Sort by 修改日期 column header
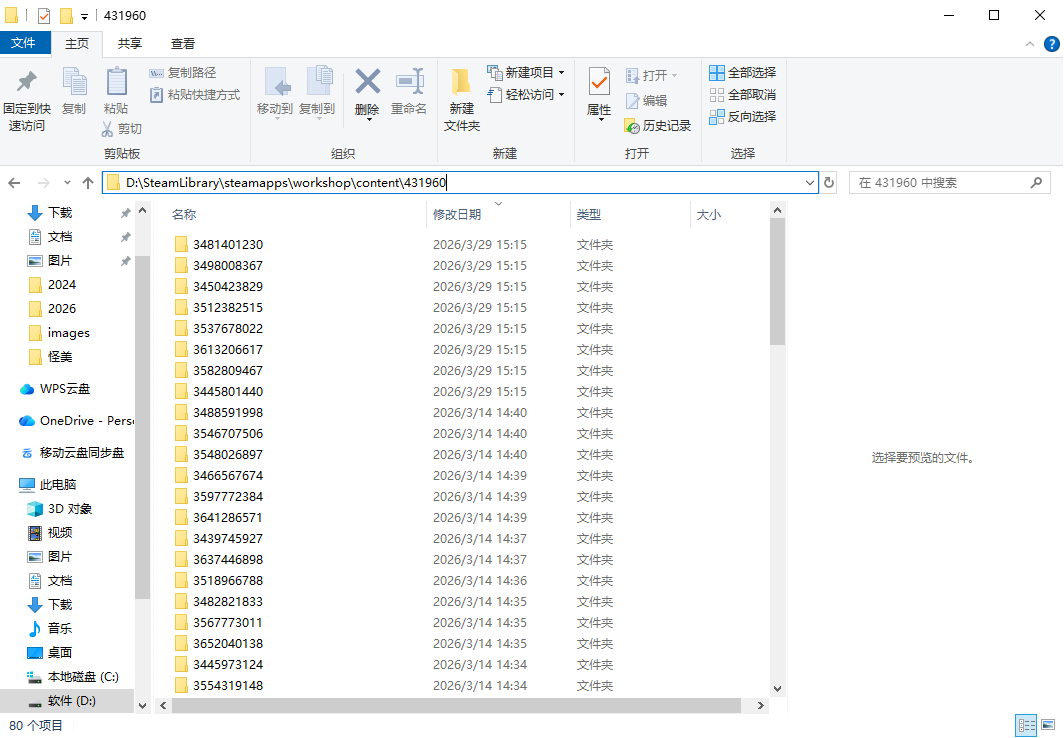 coord(457,215)
